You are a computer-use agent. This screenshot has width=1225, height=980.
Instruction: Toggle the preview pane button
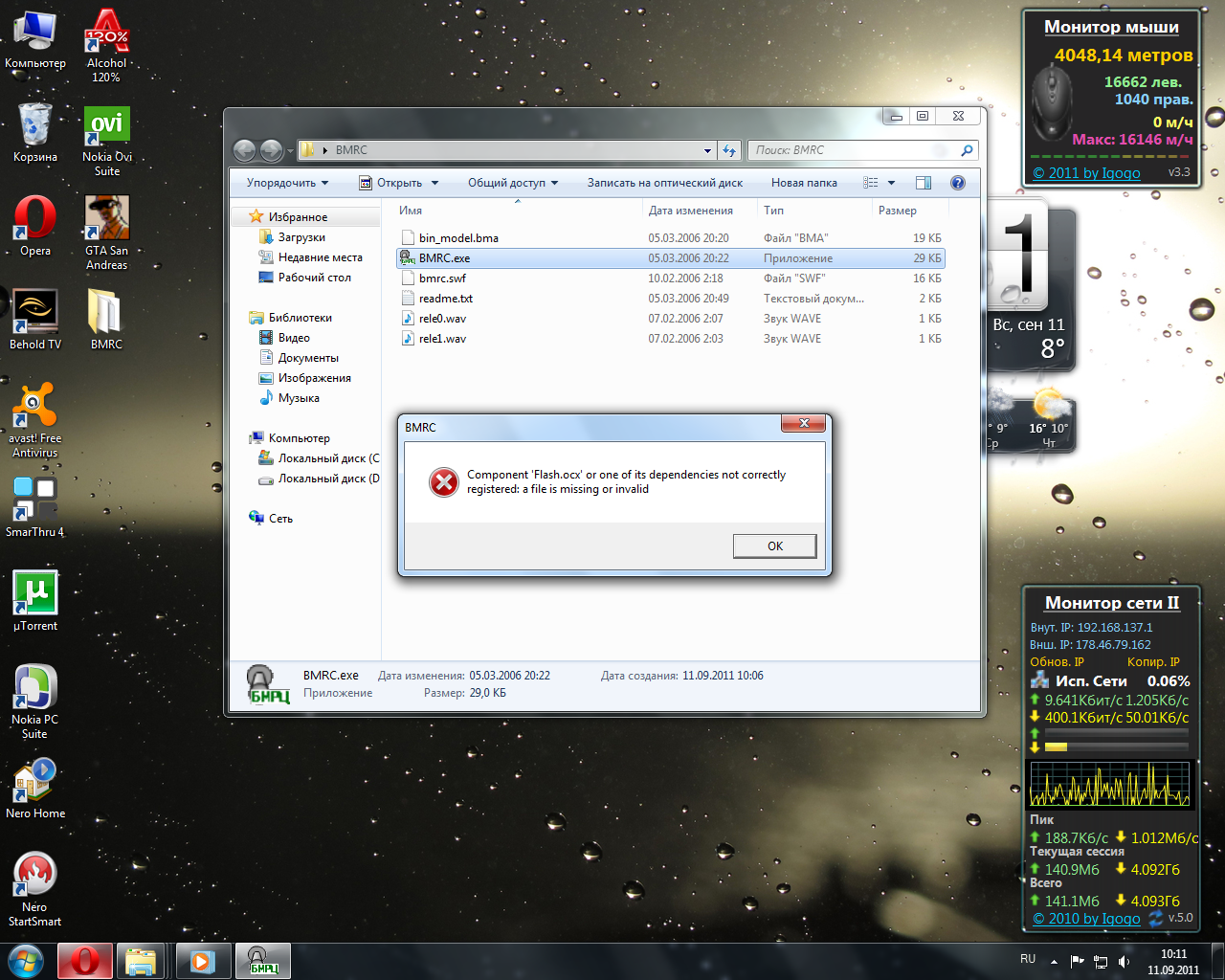pos(924,183)
